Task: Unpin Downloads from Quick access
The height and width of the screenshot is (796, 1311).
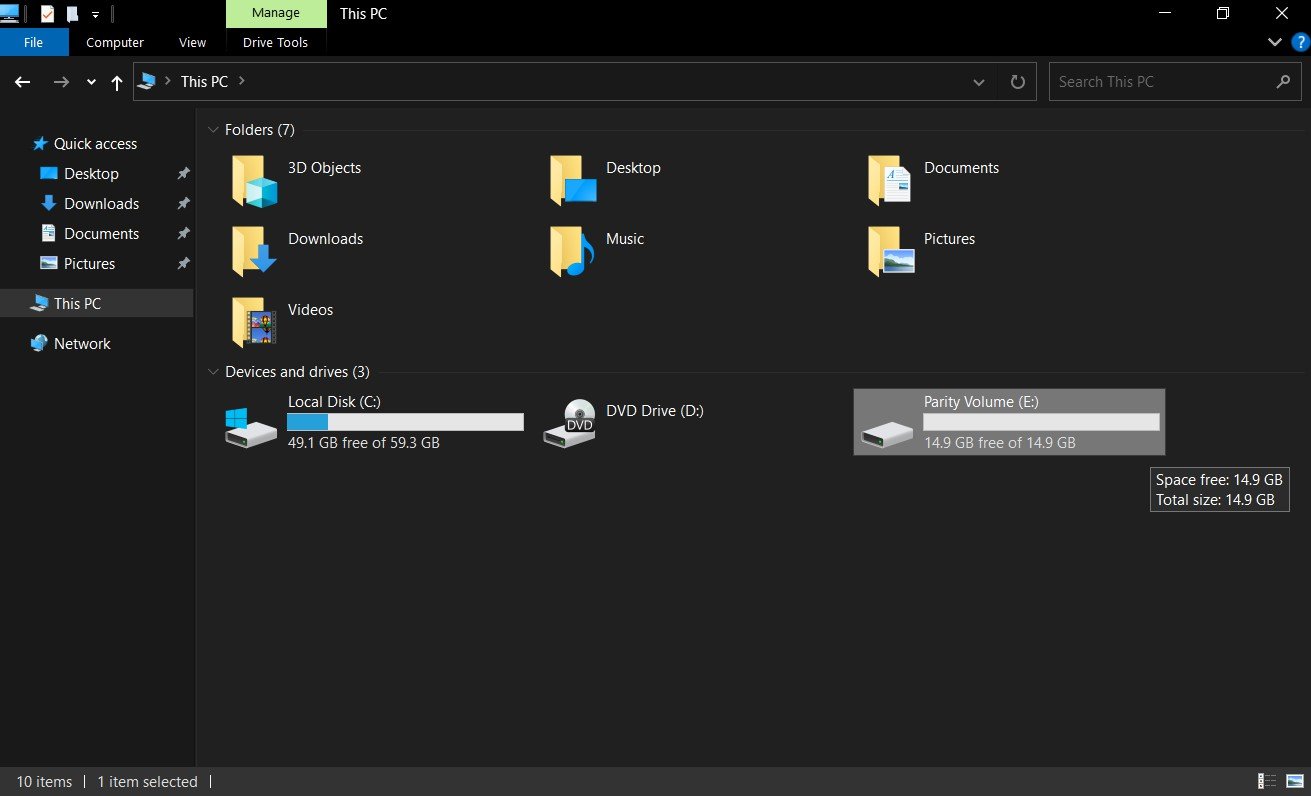Action: click(x=183, y=204)
